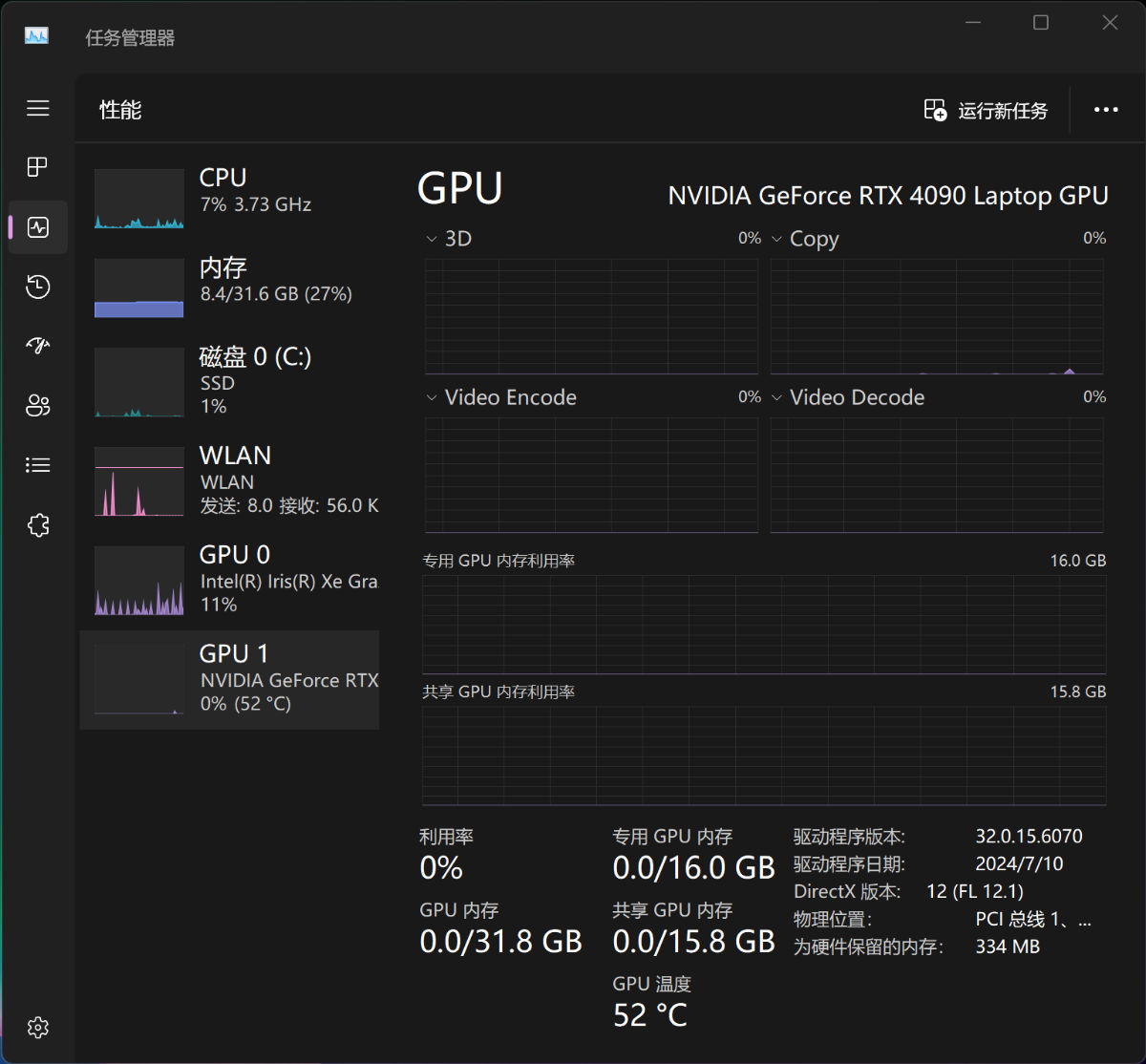
Task: Click the 0.0/15.8 GB shared memory value
Action: pos(694,942)
